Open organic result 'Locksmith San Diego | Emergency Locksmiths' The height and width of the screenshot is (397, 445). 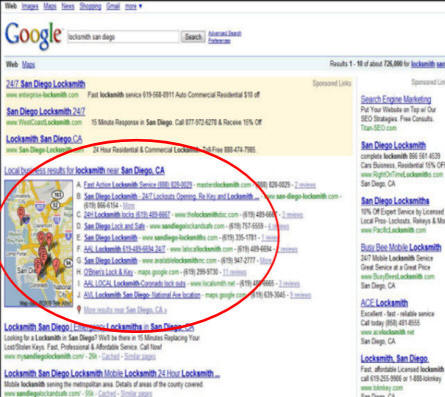(99, 327)
